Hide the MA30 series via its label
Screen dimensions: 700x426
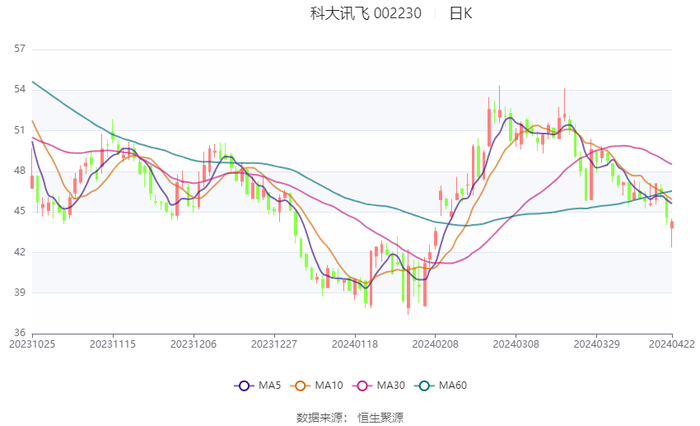click(x=390, y=386)
